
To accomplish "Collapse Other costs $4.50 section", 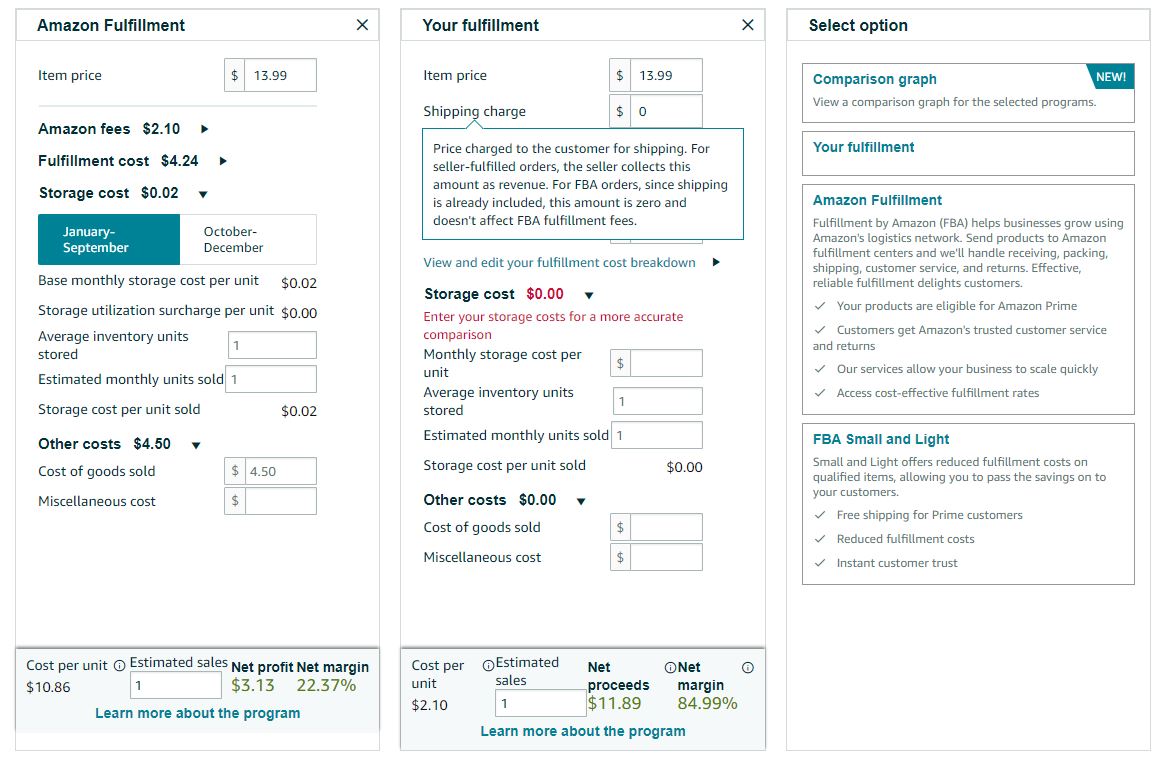I will pos(196,445).
